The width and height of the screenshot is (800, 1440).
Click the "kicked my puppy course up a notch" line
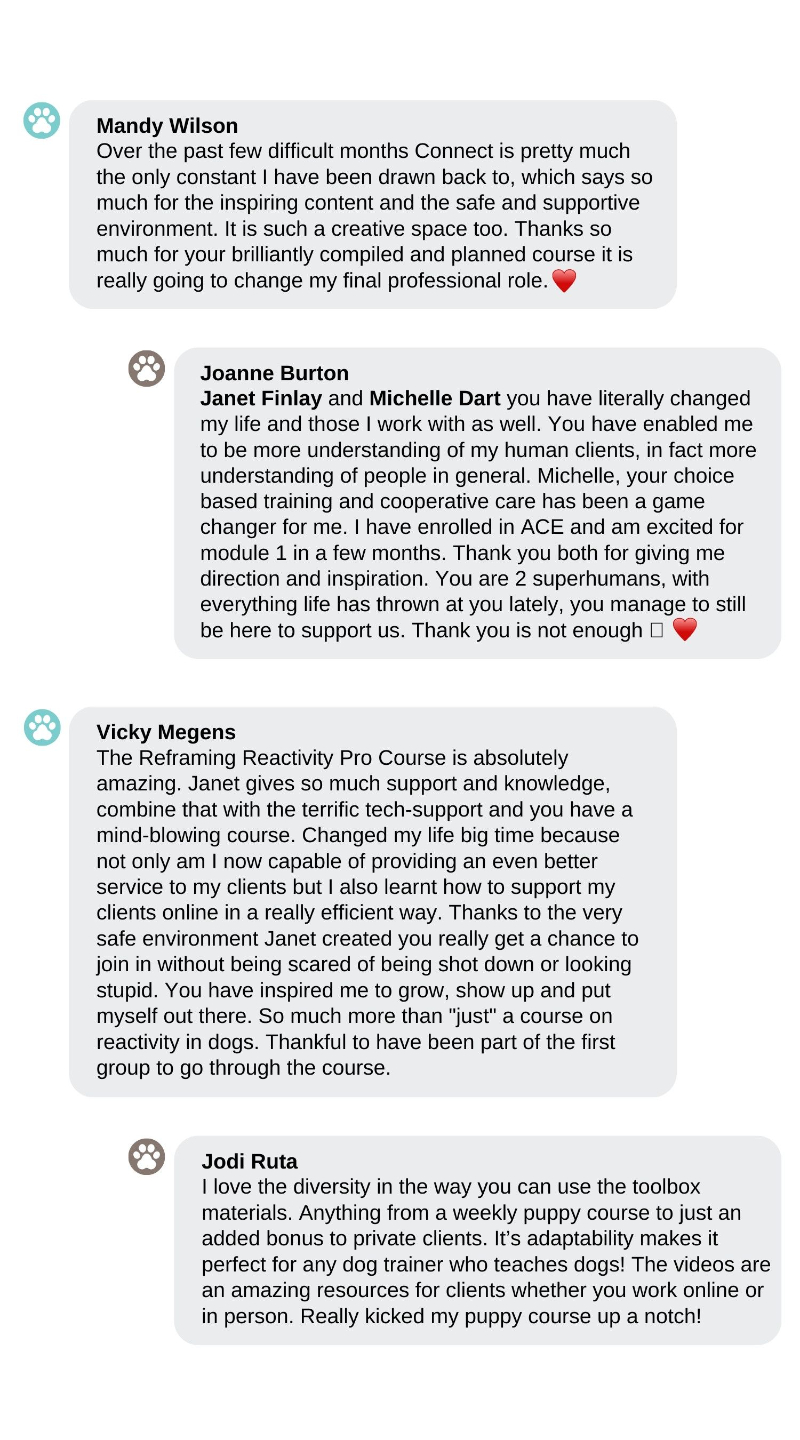click(451, 1316)
